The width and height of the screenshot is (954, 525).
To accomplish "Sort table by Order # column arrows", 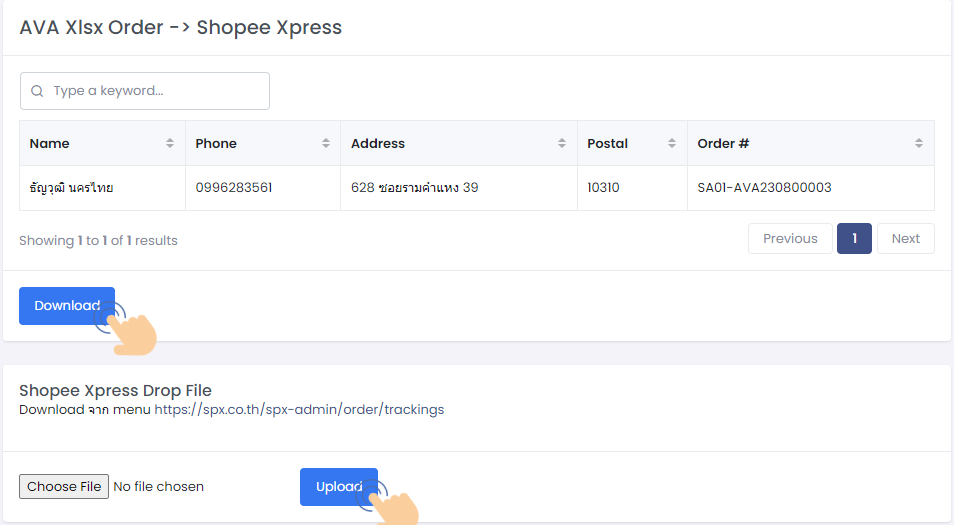I will (x=918, y=144).
